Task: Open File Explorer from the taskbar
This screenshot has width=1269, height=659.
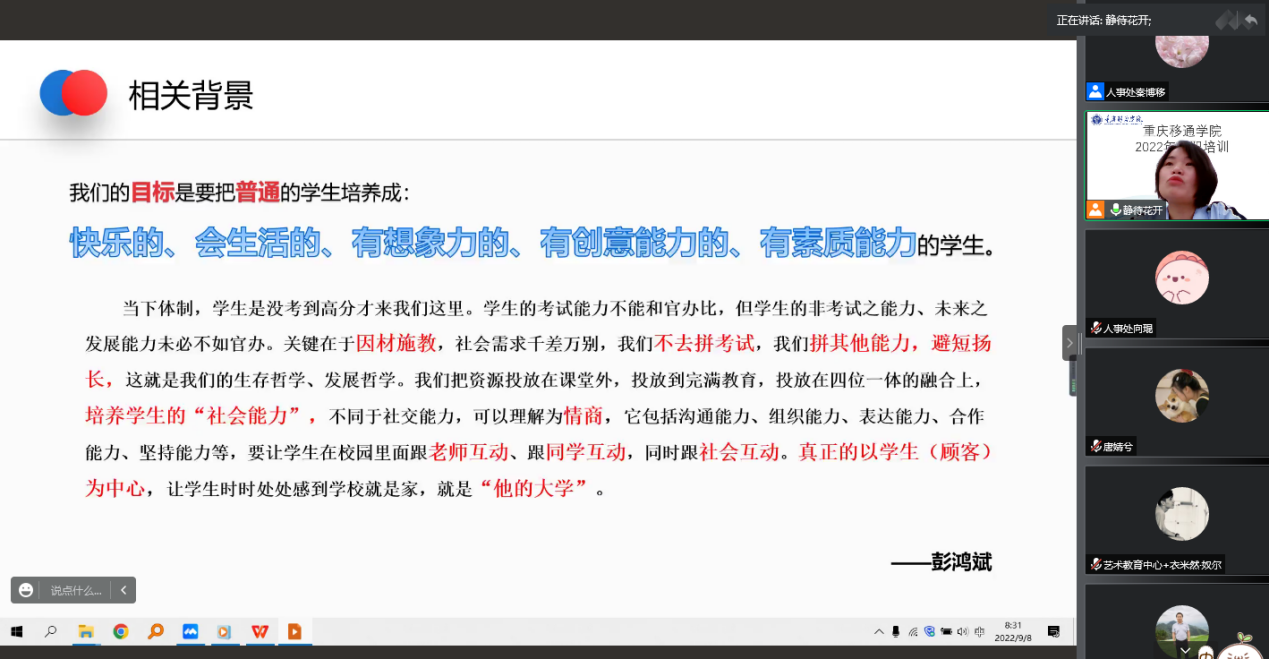Action: point(86,631)
